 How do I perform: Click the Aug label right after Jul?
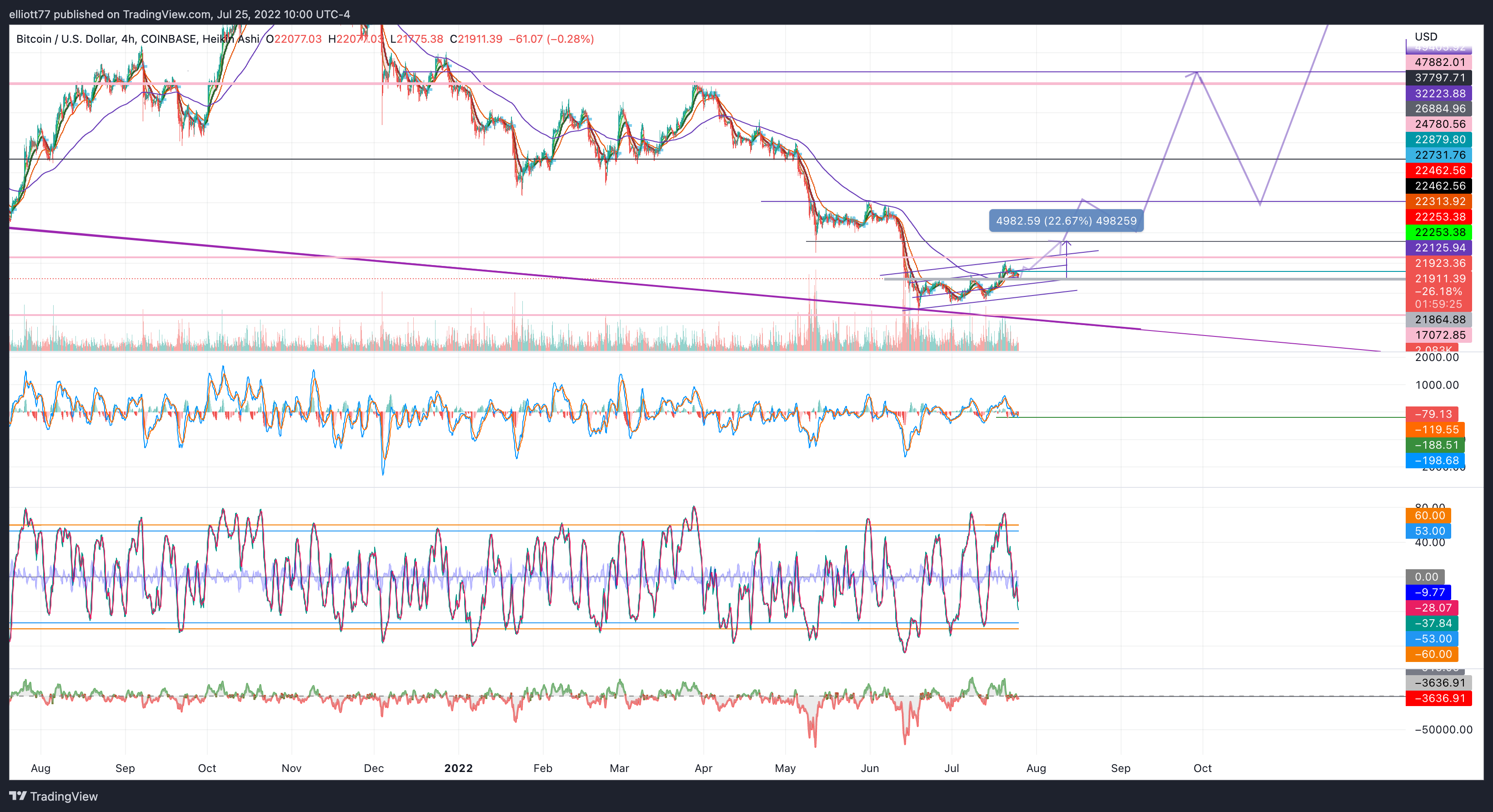click(1036, 768)
